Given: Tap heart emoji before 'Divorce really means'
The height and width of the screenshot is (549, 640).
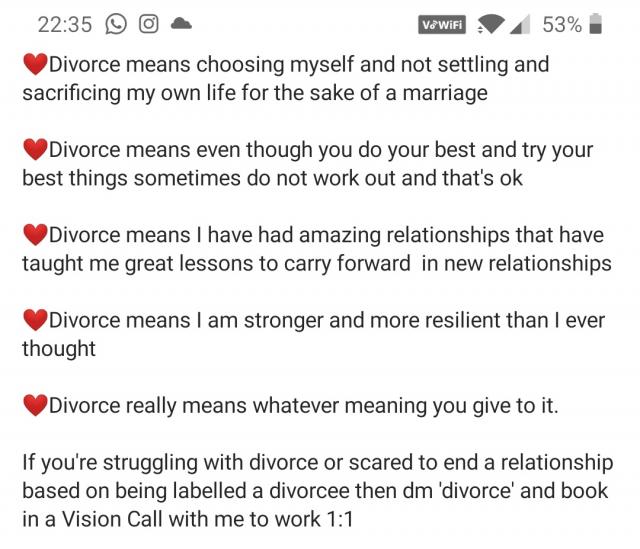Looking at the screenshot, I should 36,405.
